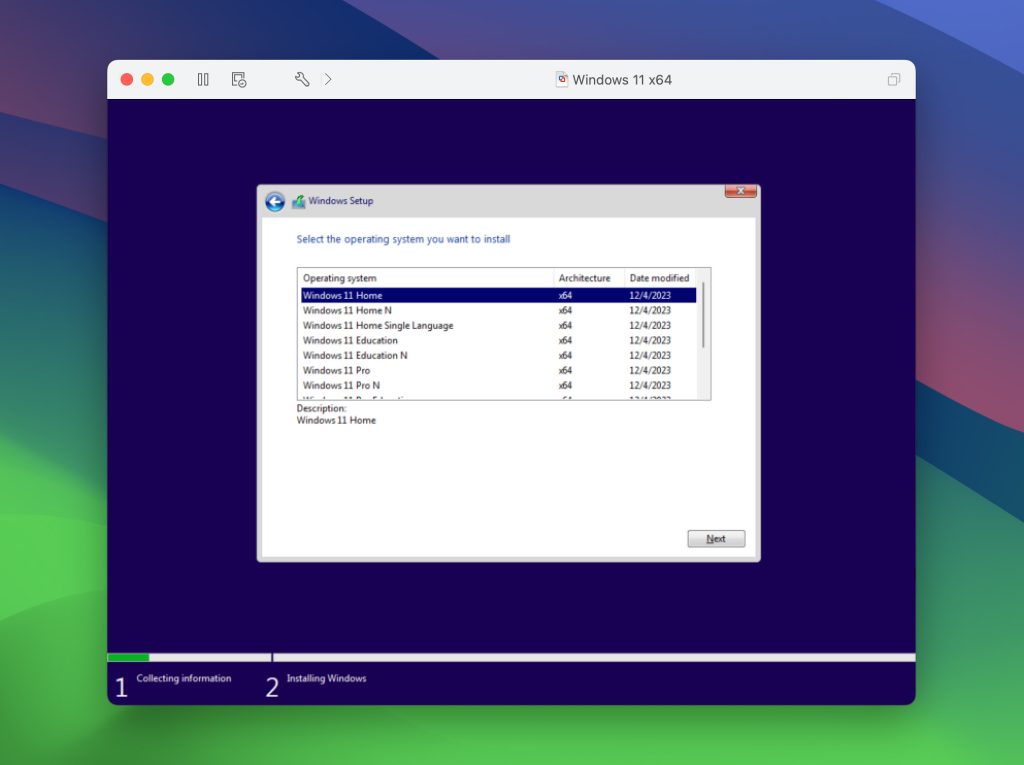Open virtual machine settings with the wrench icon
Image resolution: width=1024 pixels, height=765 pixels.
(301, 78)
